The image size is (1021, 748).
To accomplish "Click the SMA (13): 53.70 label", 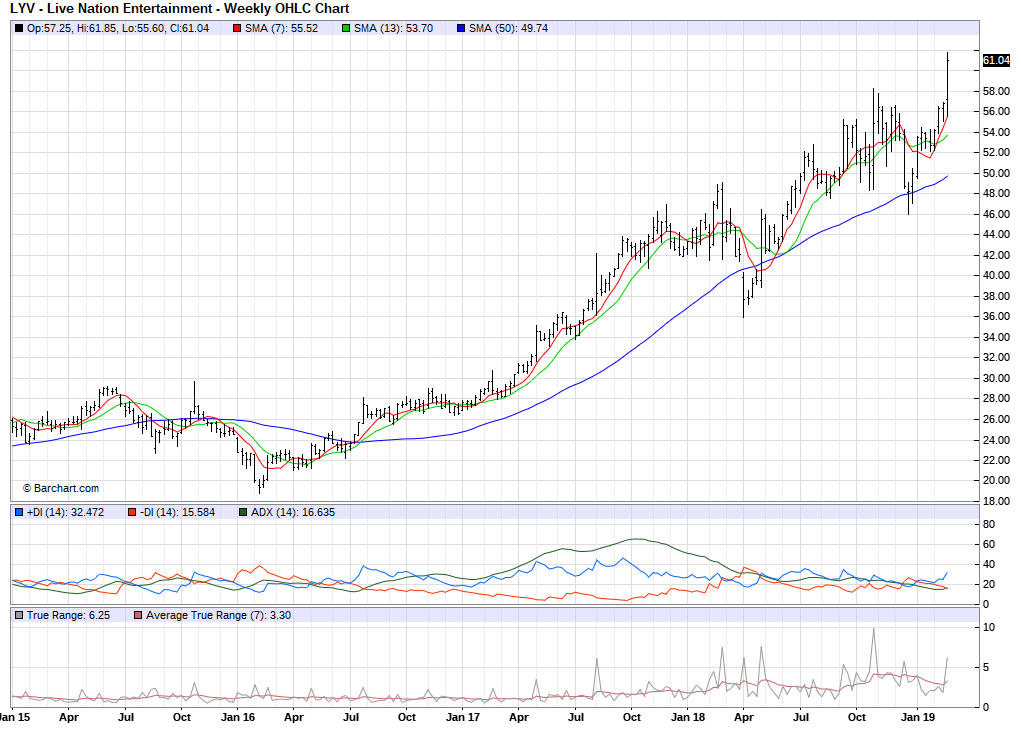I will tap(393, 29).
